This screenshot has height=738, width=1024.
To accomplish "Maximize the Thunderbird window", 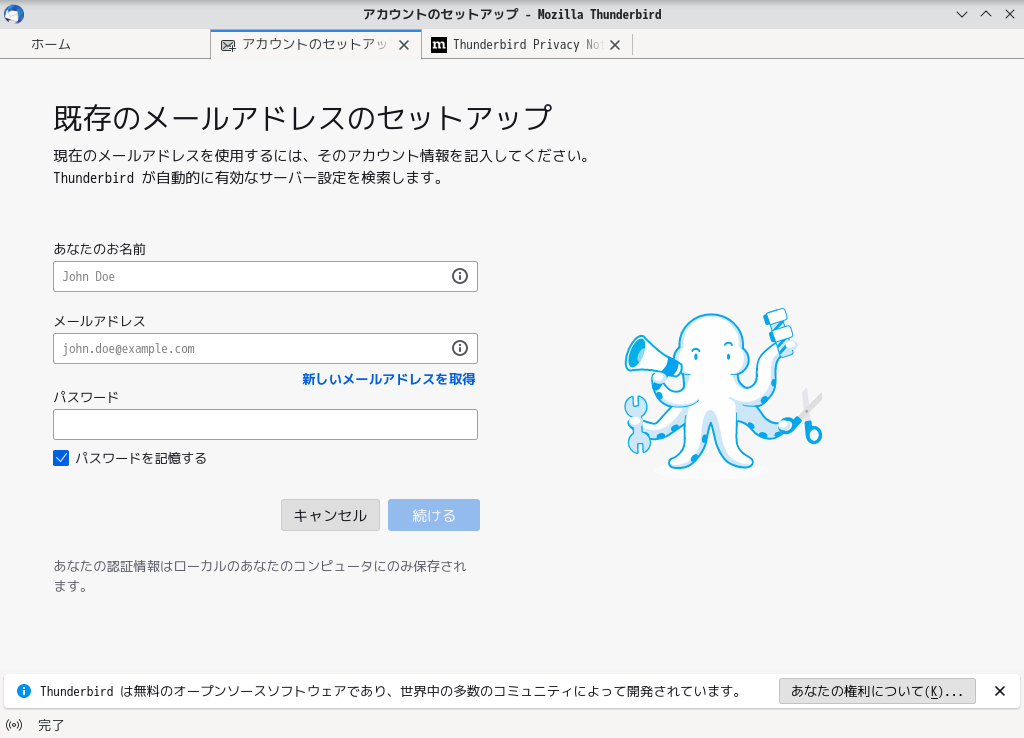I will tap(985, 14).
